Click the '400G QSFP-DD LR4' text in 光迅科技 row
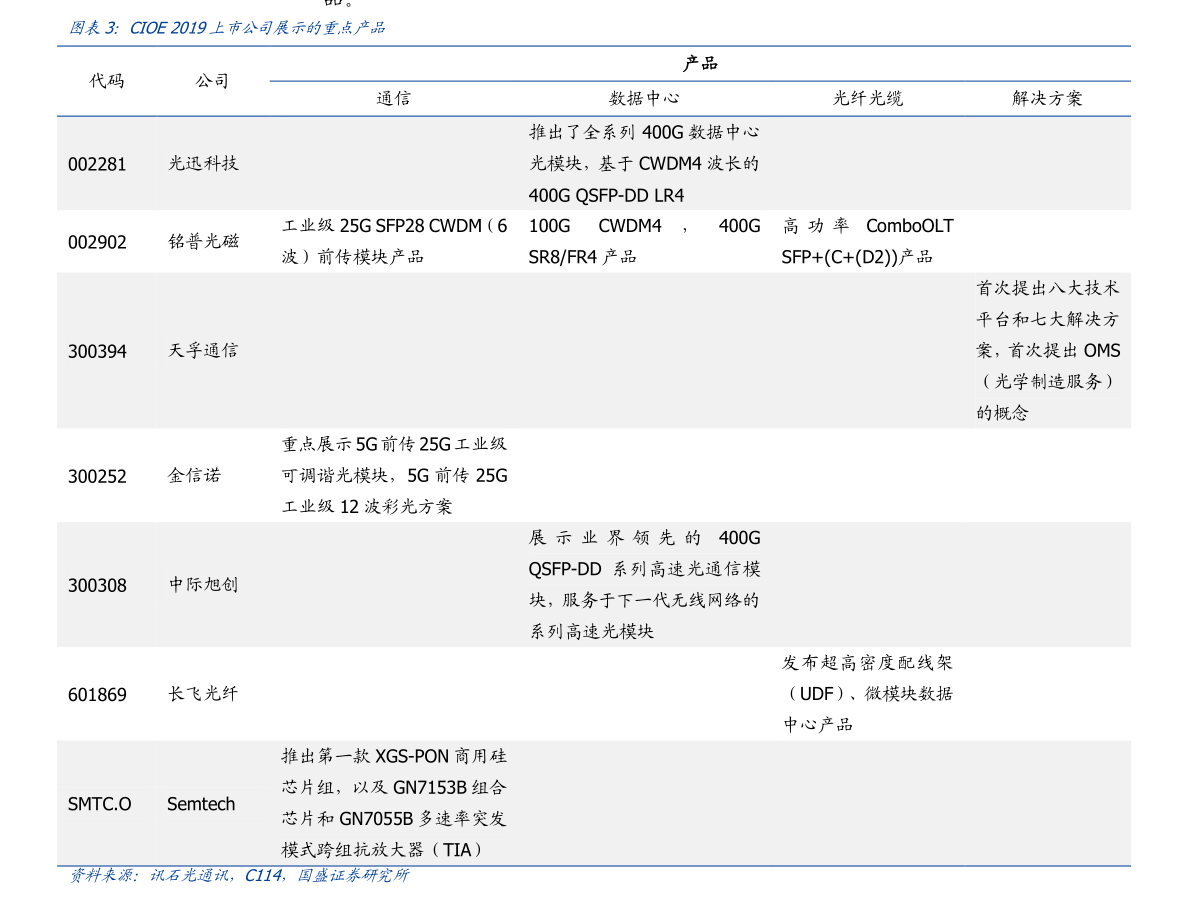The height and width of the screenshot is (904, 1191). pos(606,195)
